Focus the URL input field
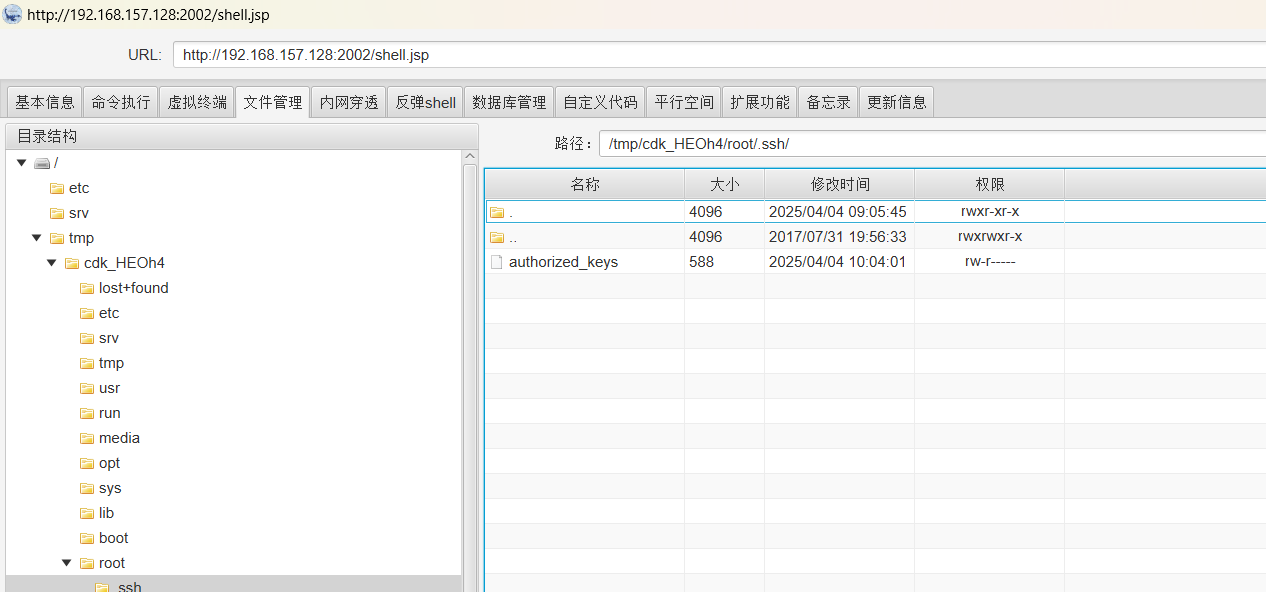 point(719,54)
